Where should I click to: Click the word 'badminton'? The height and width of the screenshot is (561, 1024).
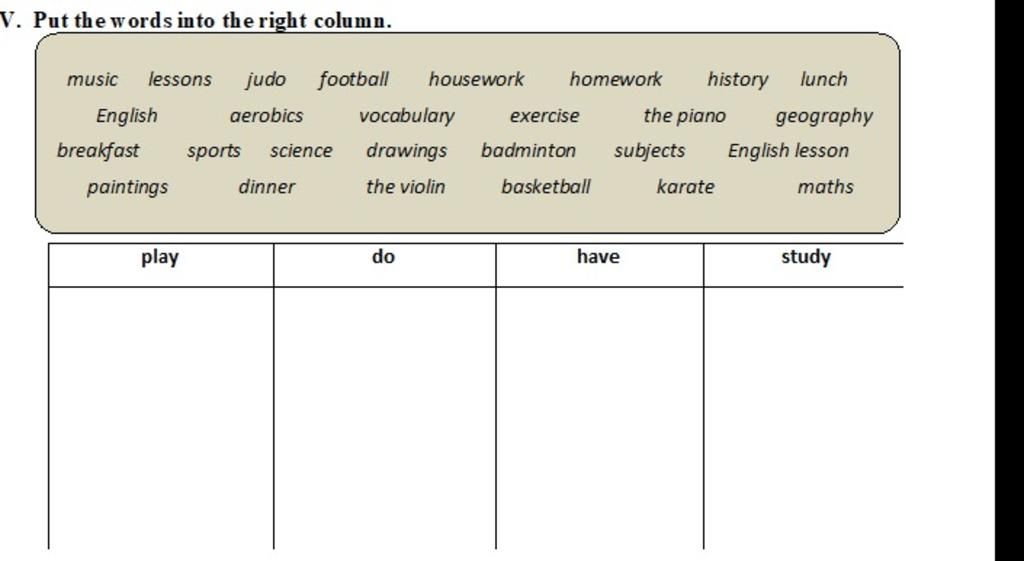[x=528, y=151]
